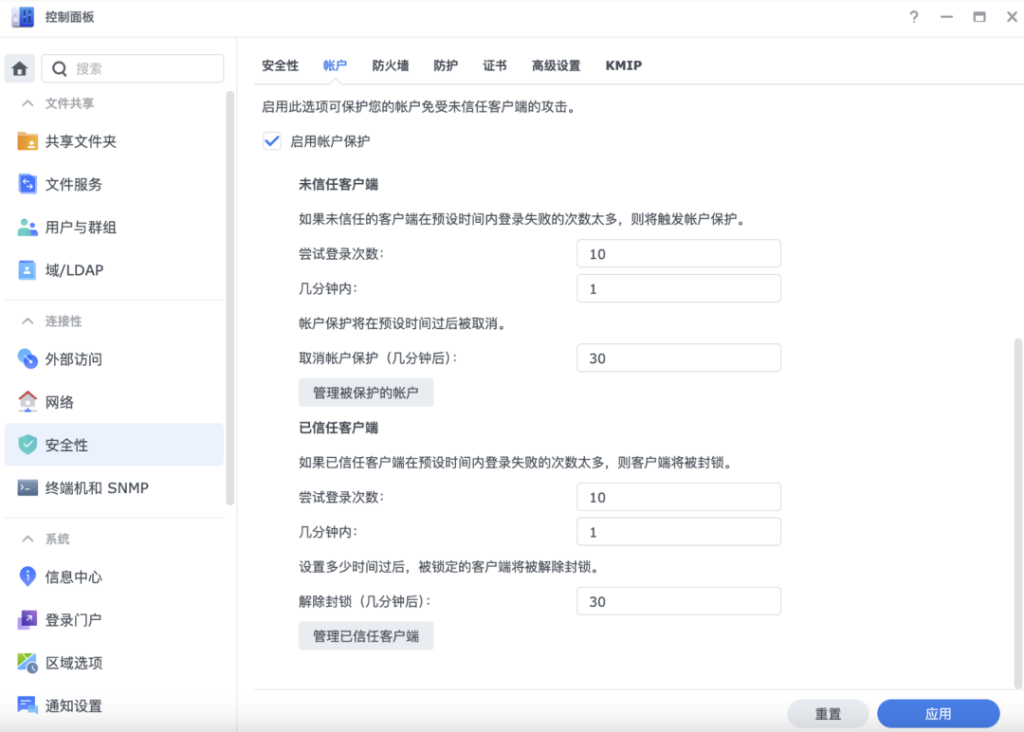The height and width of the screenshot is (732, 1024).
Task: Open 外部访问 via its globe icon
Action: [x=28, y=359]
